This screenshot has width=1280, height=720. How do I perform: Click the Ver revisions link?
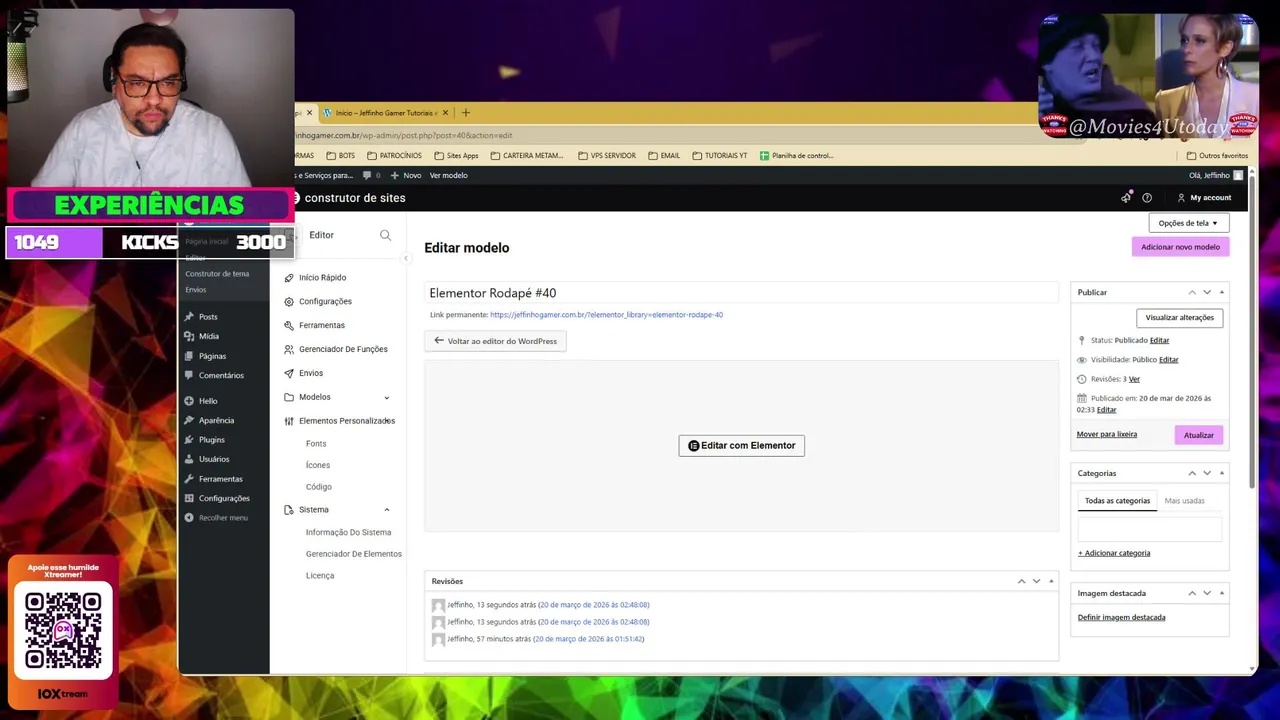1134,380
